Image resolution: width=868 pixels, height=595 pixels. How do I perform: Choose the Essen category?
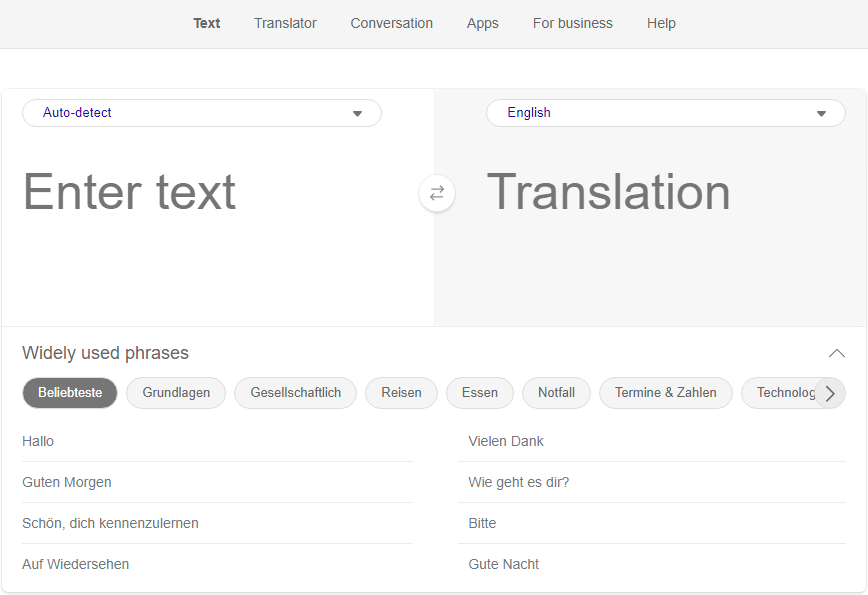[479, 393]
